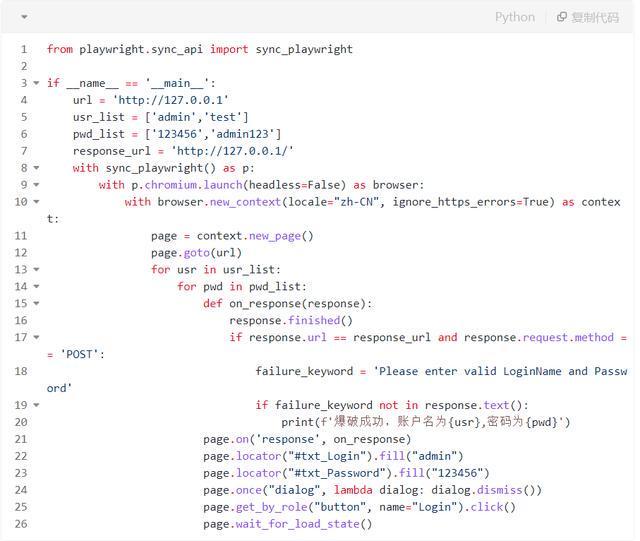Collapse the new_context block at line 10
The width and height of the screenshot is (640, 541).
[37, 202]
